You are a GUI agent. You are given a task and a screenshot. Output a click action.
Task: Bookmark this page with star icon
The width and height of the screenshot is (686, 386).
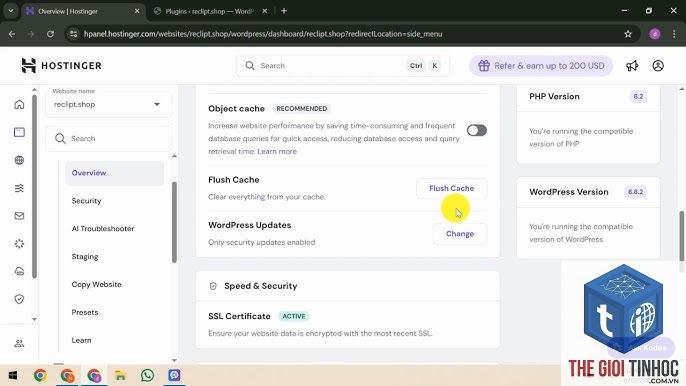click(628, 34)
